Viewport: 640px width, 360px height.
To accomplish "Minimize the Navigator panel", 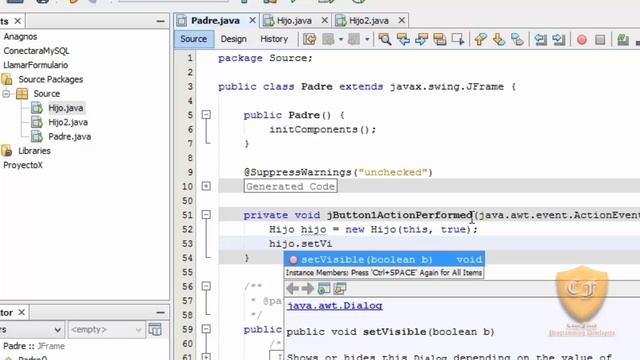I will 160,313.
